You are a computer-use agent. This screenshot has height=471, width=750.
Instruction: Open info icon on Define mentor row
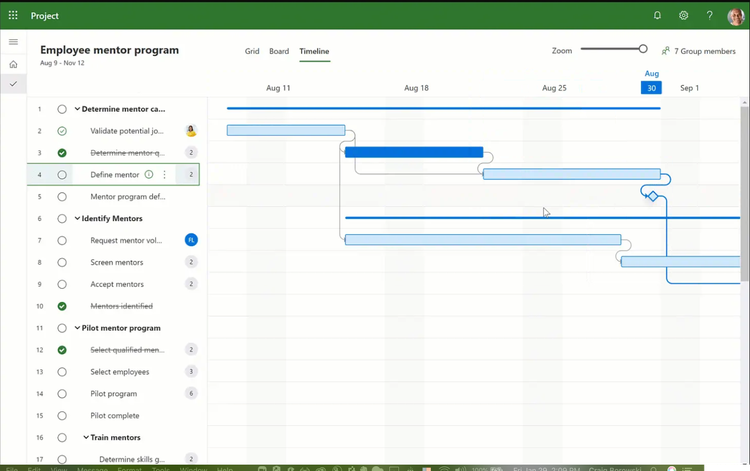click(149, 175)
